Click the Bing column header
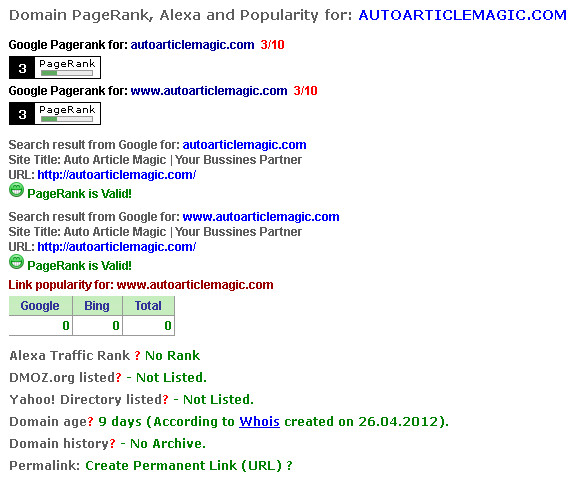The image size is (582, 478). coord(97,306)
